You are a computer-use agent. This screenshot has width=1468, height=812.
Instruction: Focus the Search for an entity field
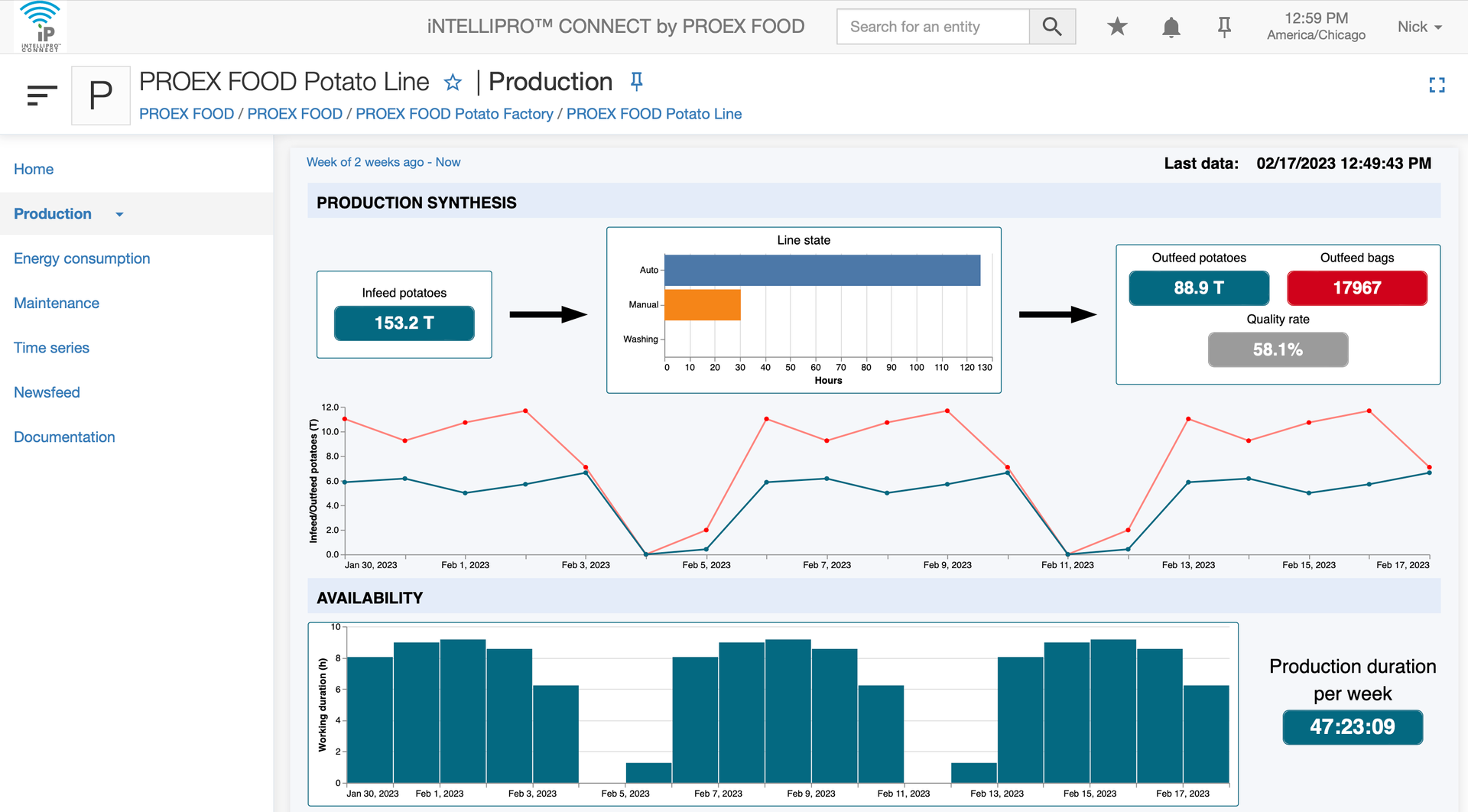(x=933, y=27)
